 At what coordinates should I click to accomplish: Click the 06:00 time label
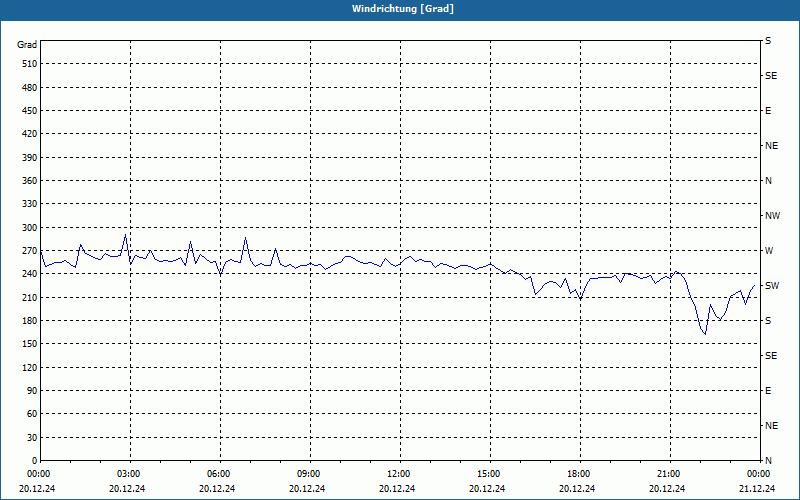coord(220,474)
